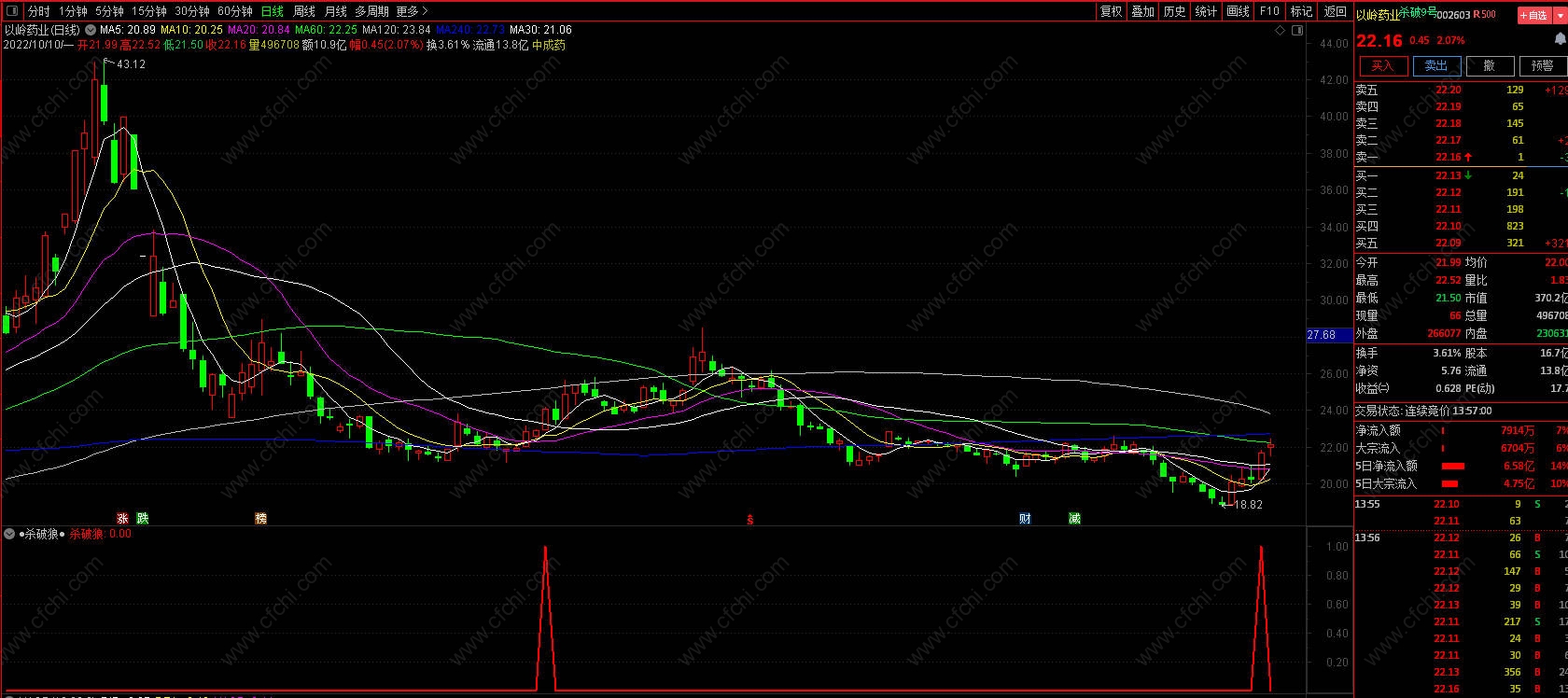The width and height of the screenshot is (1568, 698).
Task: Click the 卖出 sell button
Action: (1435, 65)
